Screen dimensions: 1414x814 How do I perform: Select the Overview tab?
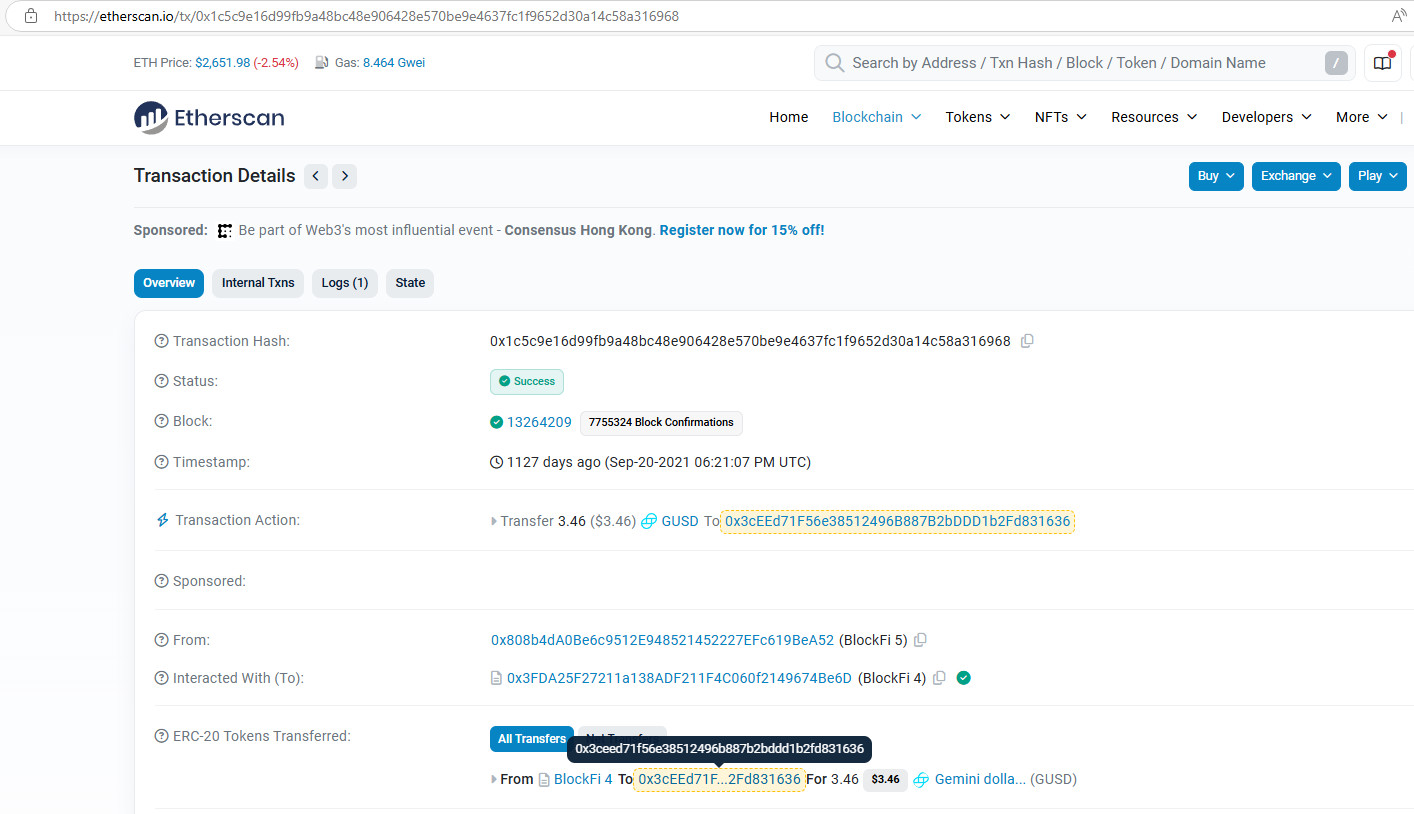[x=169, y=283]
